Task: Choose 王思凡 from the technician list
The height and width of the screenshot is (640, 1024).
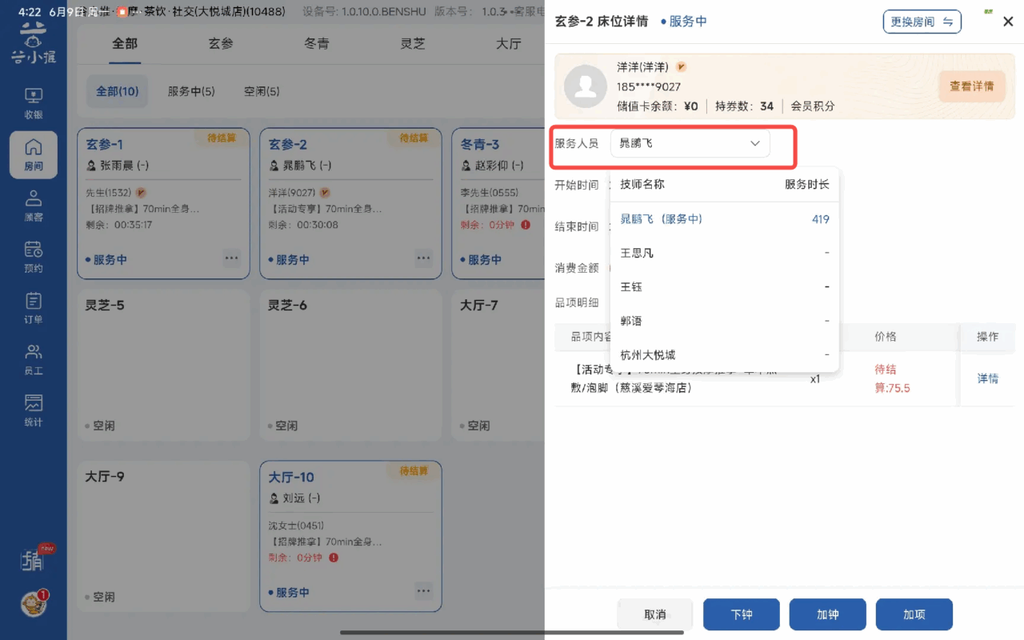Action: coord(724,253)
